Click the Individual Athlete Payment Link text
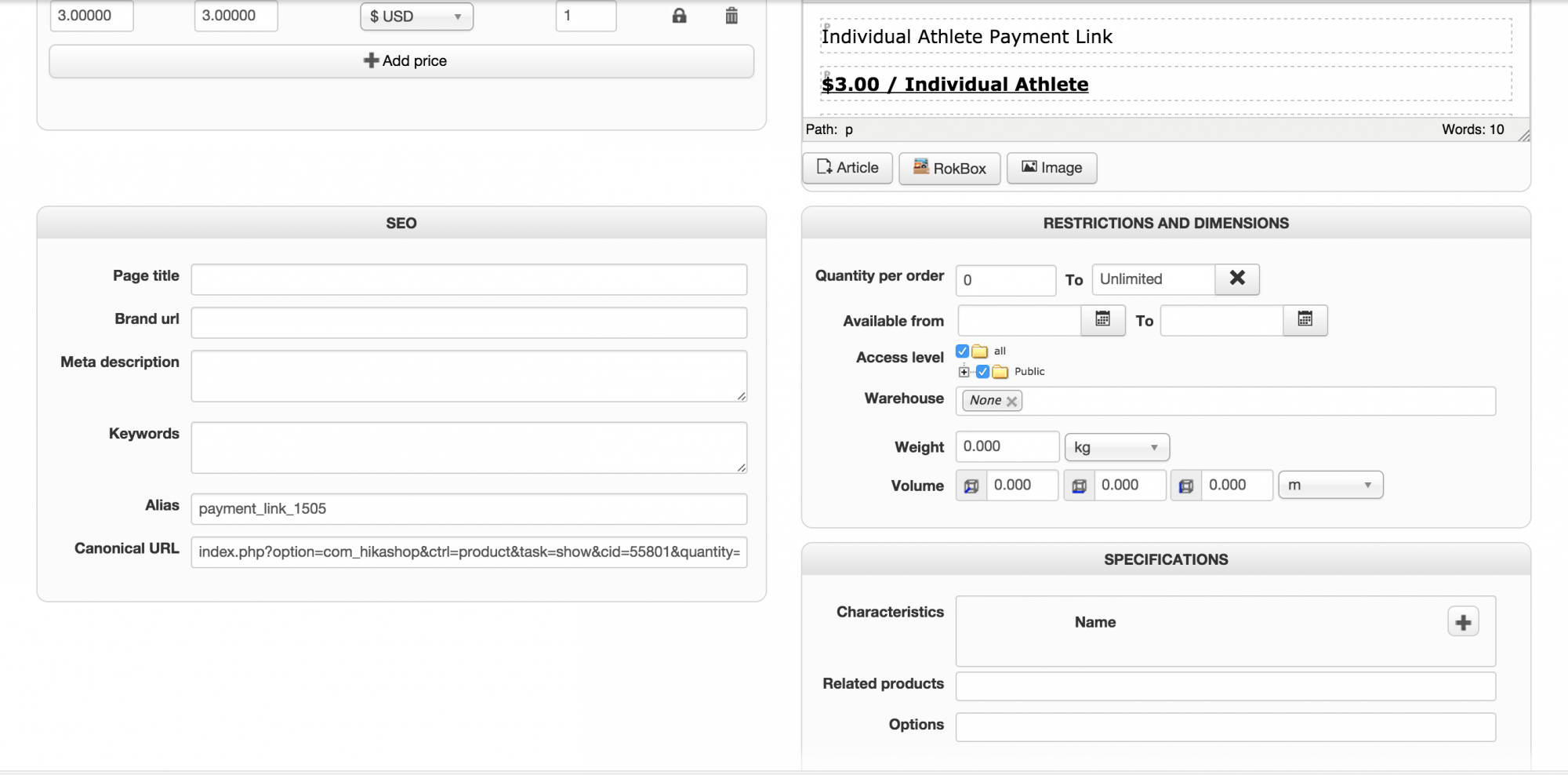This screenshot has height=775, width=1568. [x=967, y=37]
